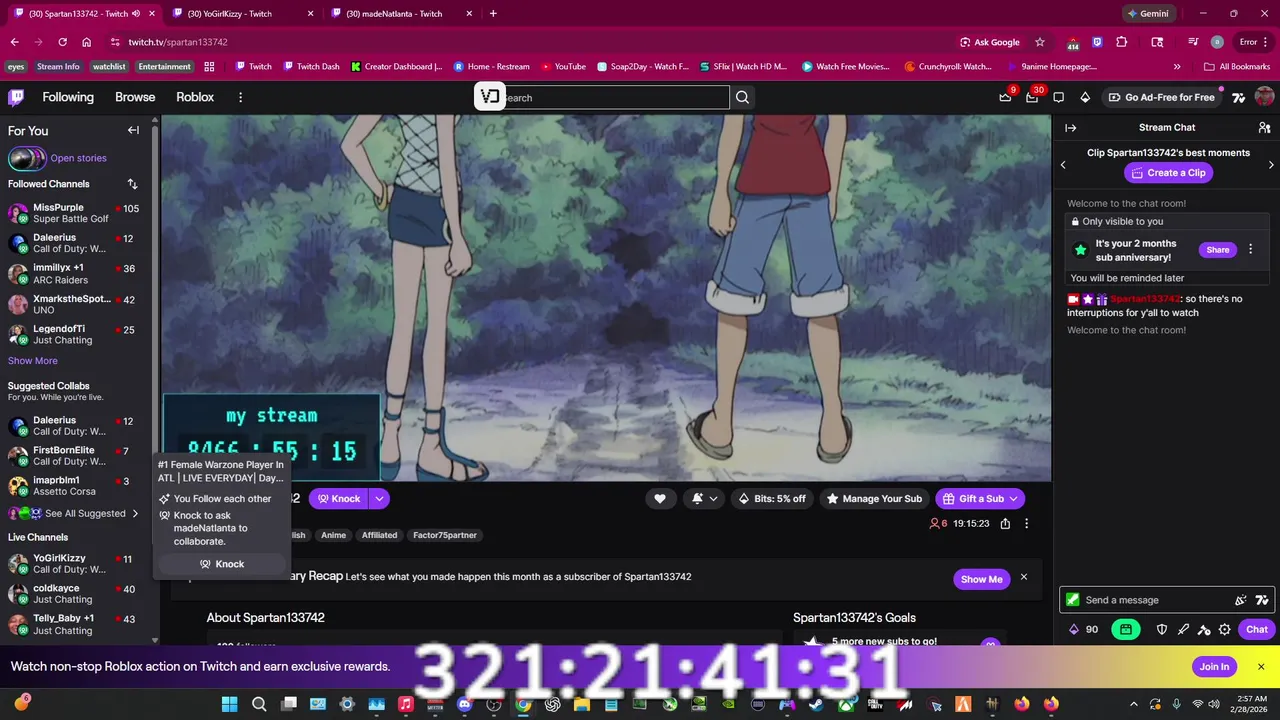The image size is (1280, 720).
Task: Open Discord from the Windows taskbar
Action: (464, 704)
